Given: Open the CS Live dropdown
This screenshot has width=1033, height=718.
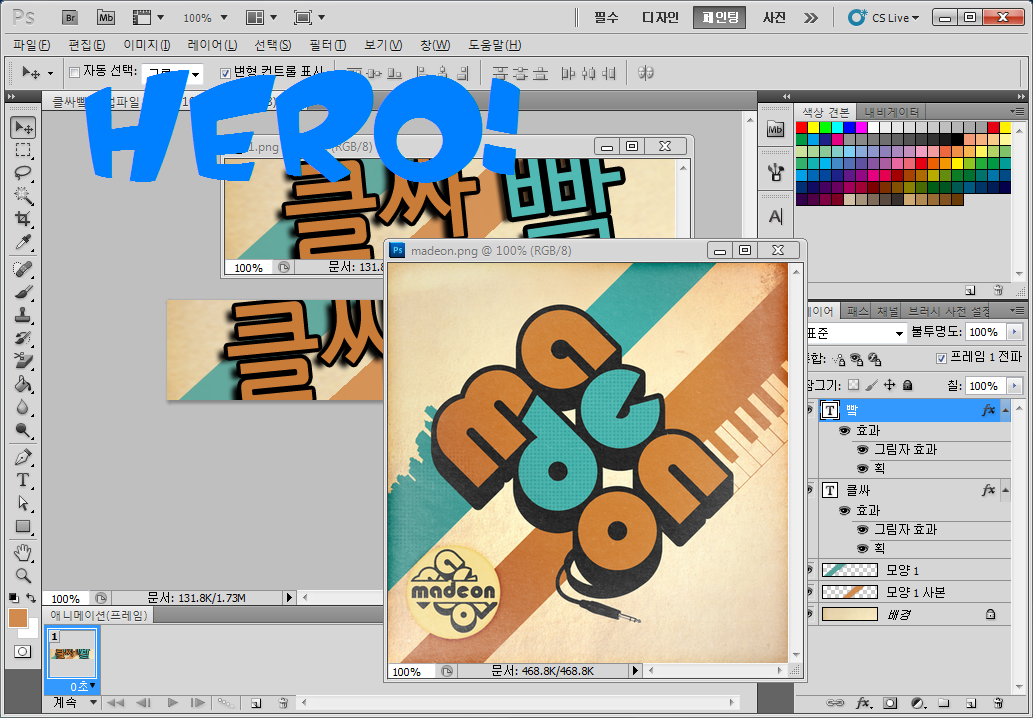Looking at the screenshot, I should 884,18.
